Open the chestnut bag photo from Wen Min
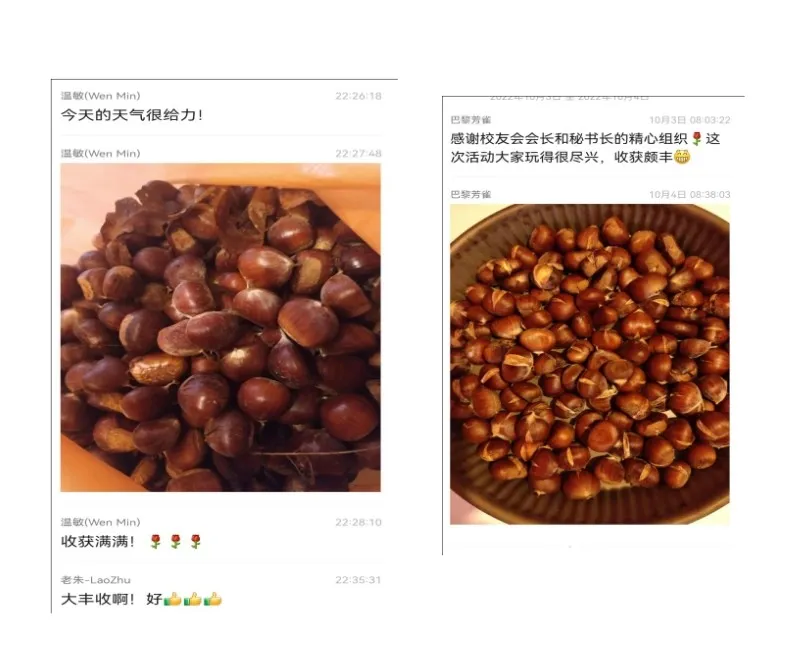 (221, 327)
